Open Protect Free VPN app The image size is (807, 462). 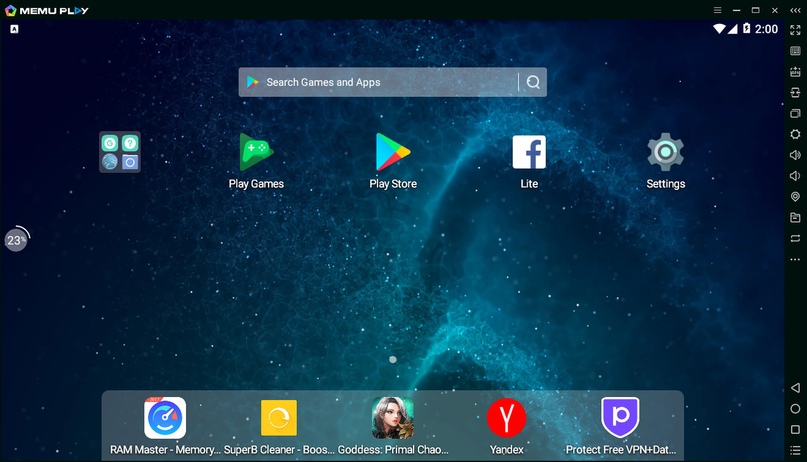tap(620, 418)
